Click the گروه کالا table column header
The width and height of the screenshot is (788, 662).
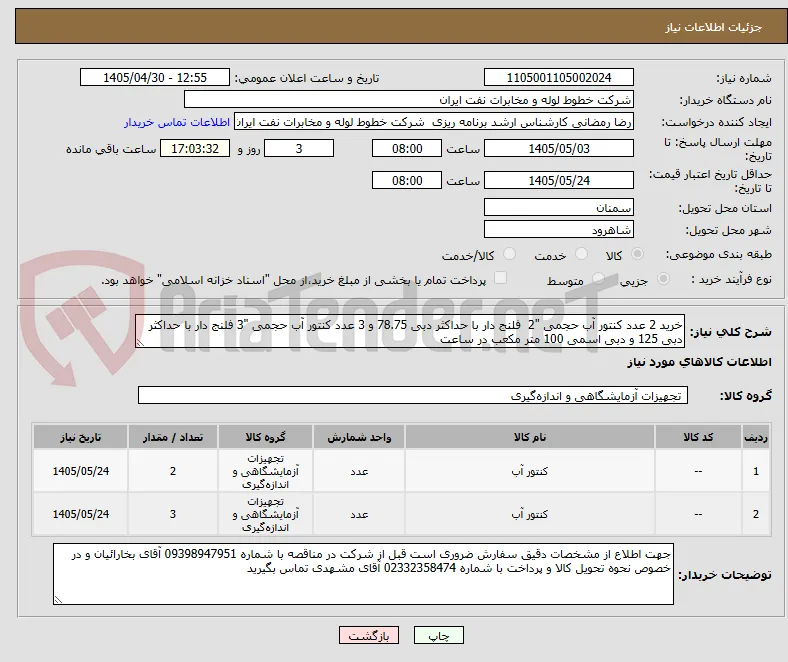[265, 437]
